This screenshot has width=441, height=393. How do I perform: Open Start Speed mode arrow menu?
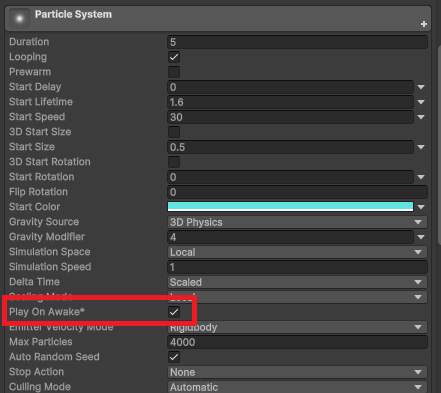point(421,117)
